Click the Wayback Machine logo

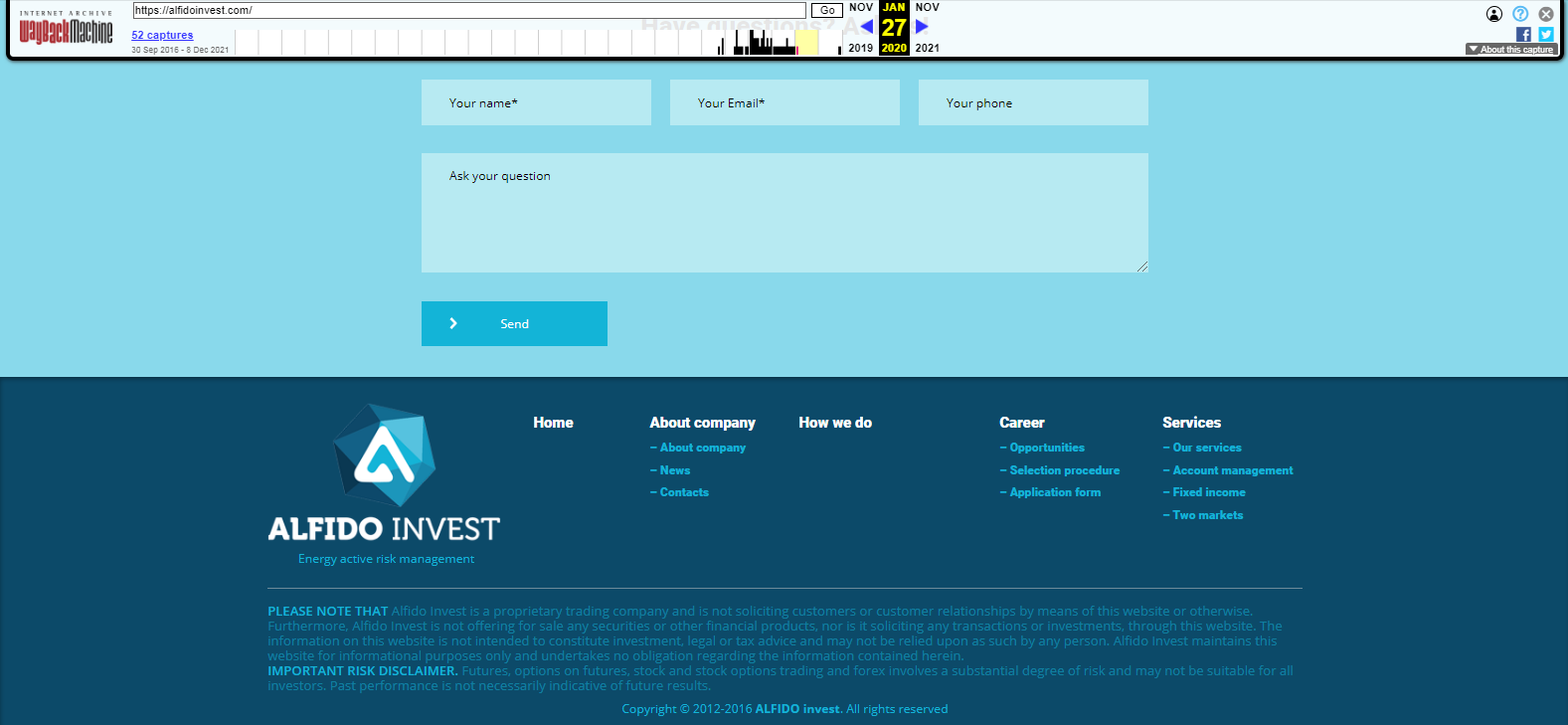66,30
